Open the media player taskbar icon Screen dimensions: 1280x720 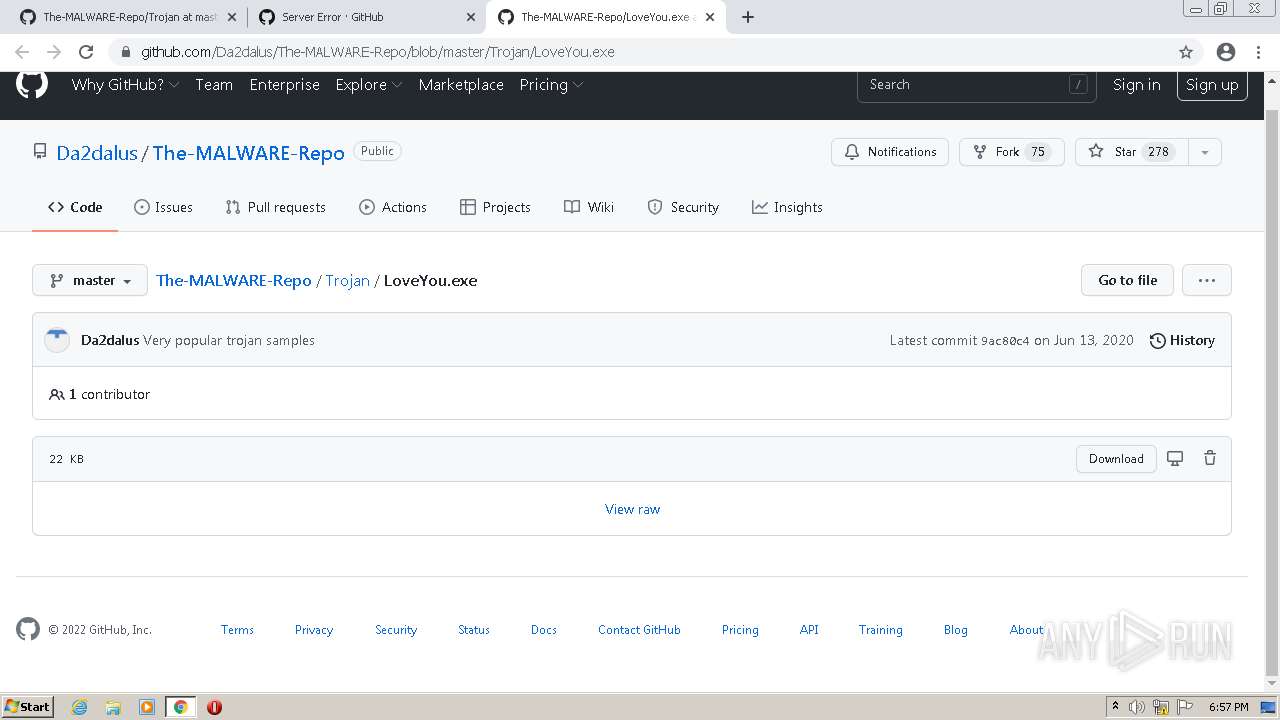(x=147, y=707)
